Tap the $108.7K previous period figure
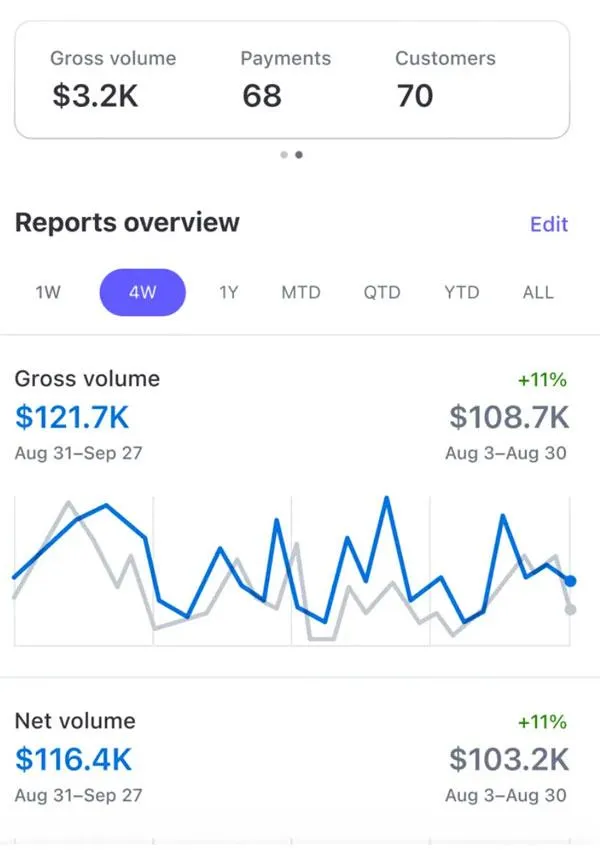Image resolution: width=600 pixels, height=859 pixels. click(x=509, y=417)
